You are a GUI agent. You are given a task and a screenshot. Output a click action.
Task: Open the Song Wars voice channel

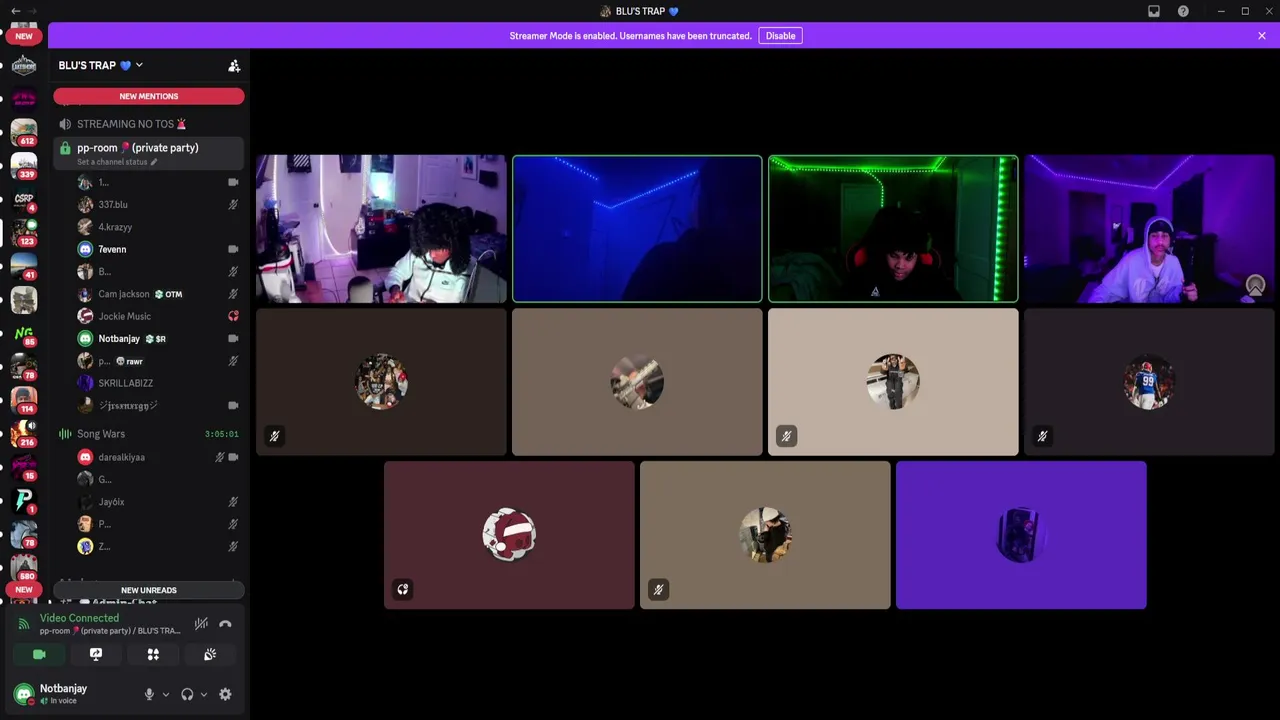coord(148,434)
